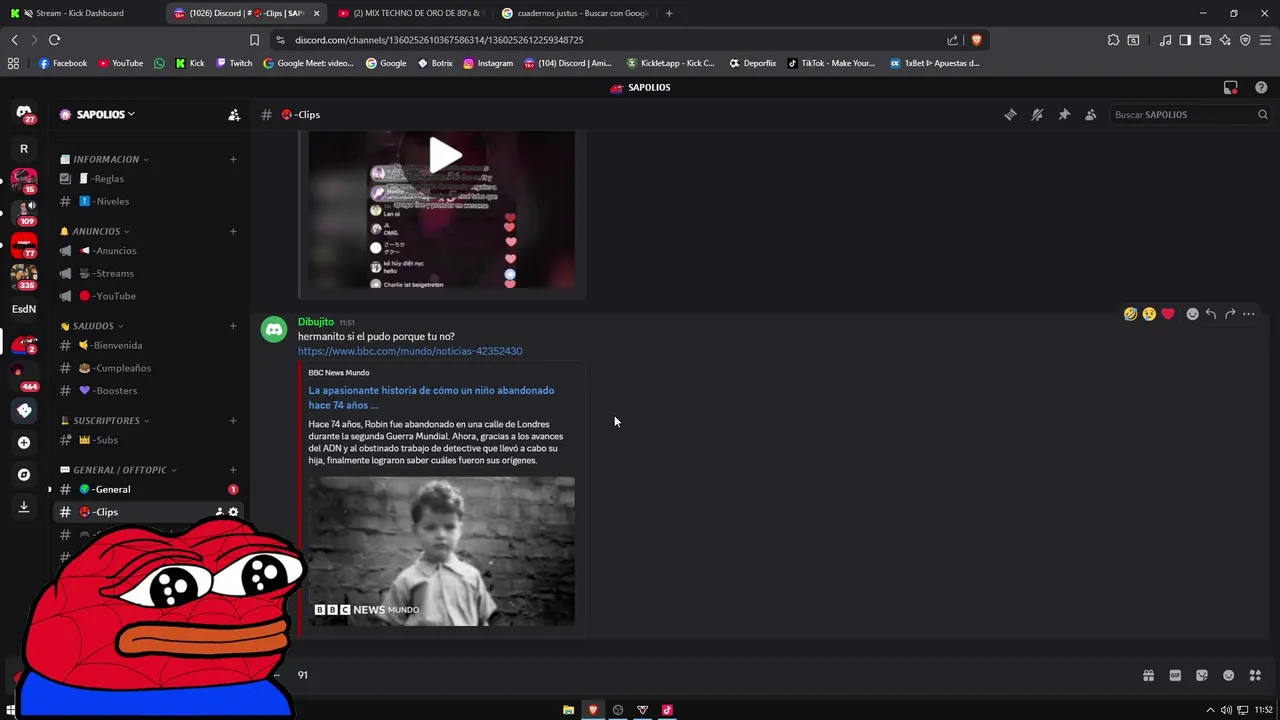The height and width of the screenshot is (720, 1280).
Task: Open emoji picker in message bar
Action: coord(1229,675)
